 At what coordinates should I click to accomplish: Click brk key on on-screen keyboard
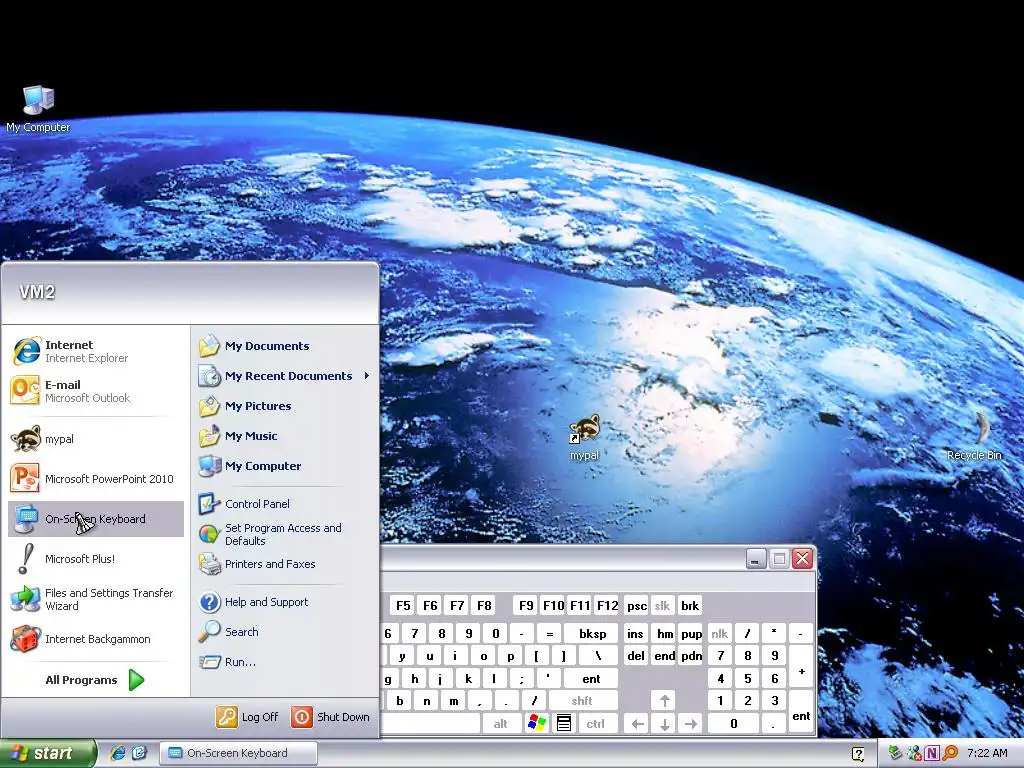pos(690,605)
